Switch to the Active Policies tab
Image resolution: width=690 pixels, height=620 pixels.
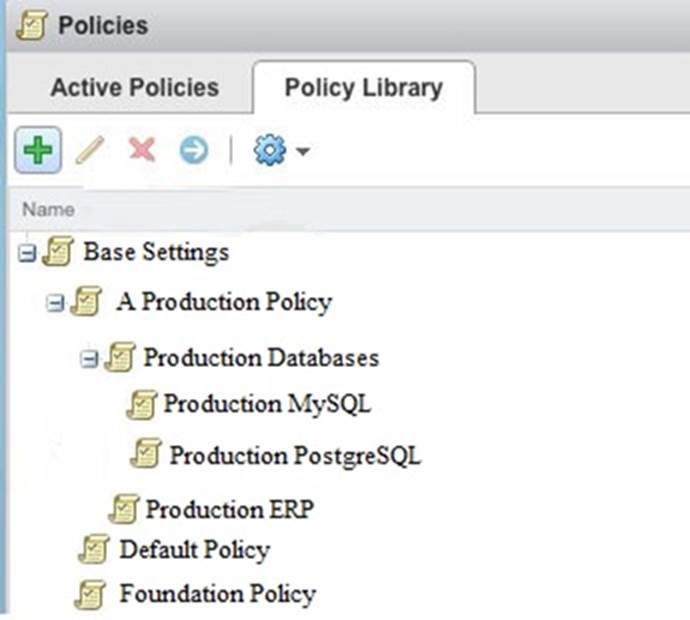point(134,87)
